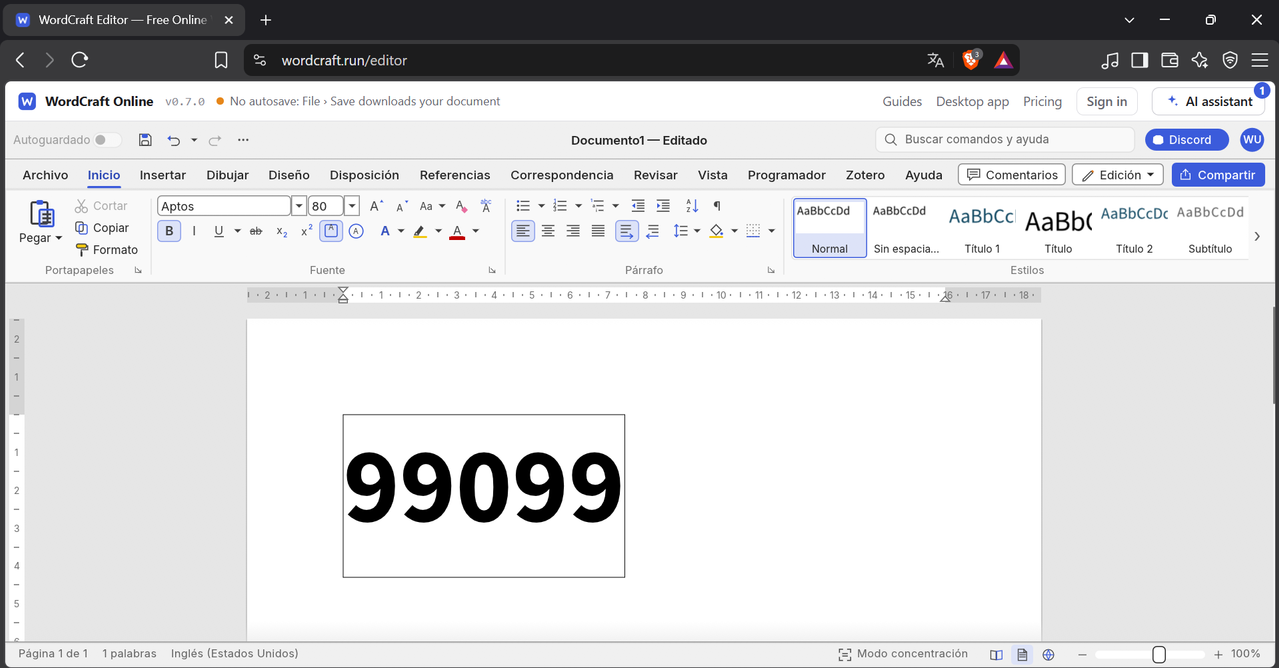1279x668 pixels.
Task: Click the superscript x² icon
Action: [x=307, y=231]
